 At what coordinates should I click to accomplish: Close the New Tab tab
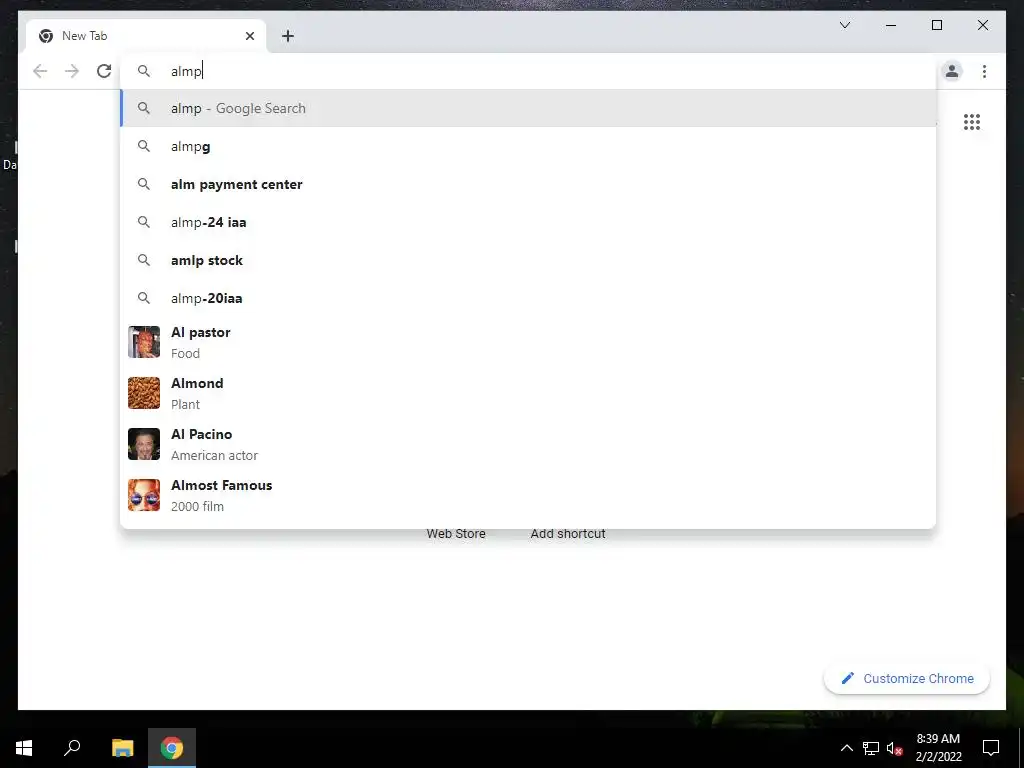coord(249,36)
